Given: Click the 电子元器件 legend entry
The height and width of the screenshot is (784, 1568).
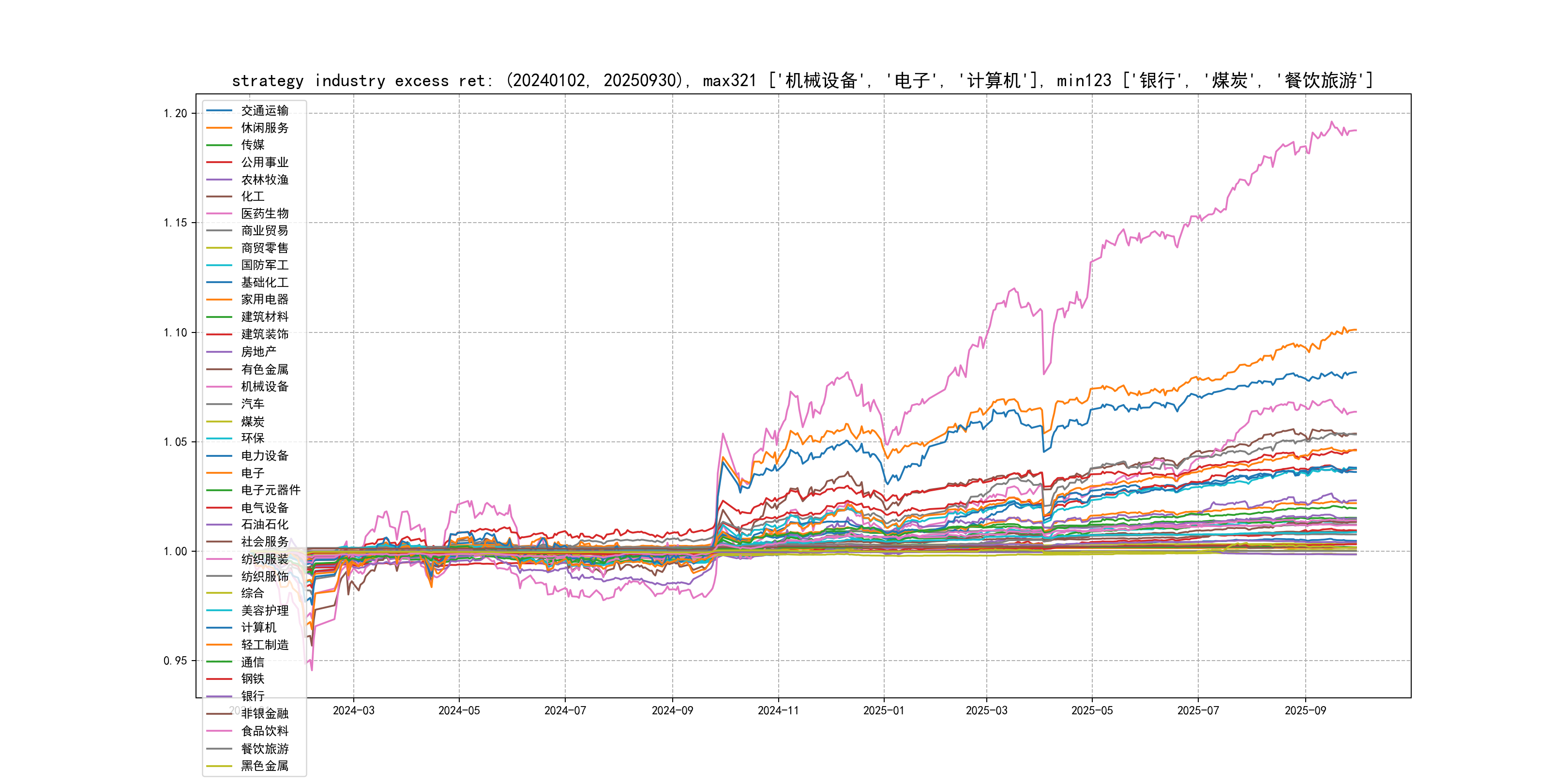Looking at the screenshot, I should click(270, 490).
